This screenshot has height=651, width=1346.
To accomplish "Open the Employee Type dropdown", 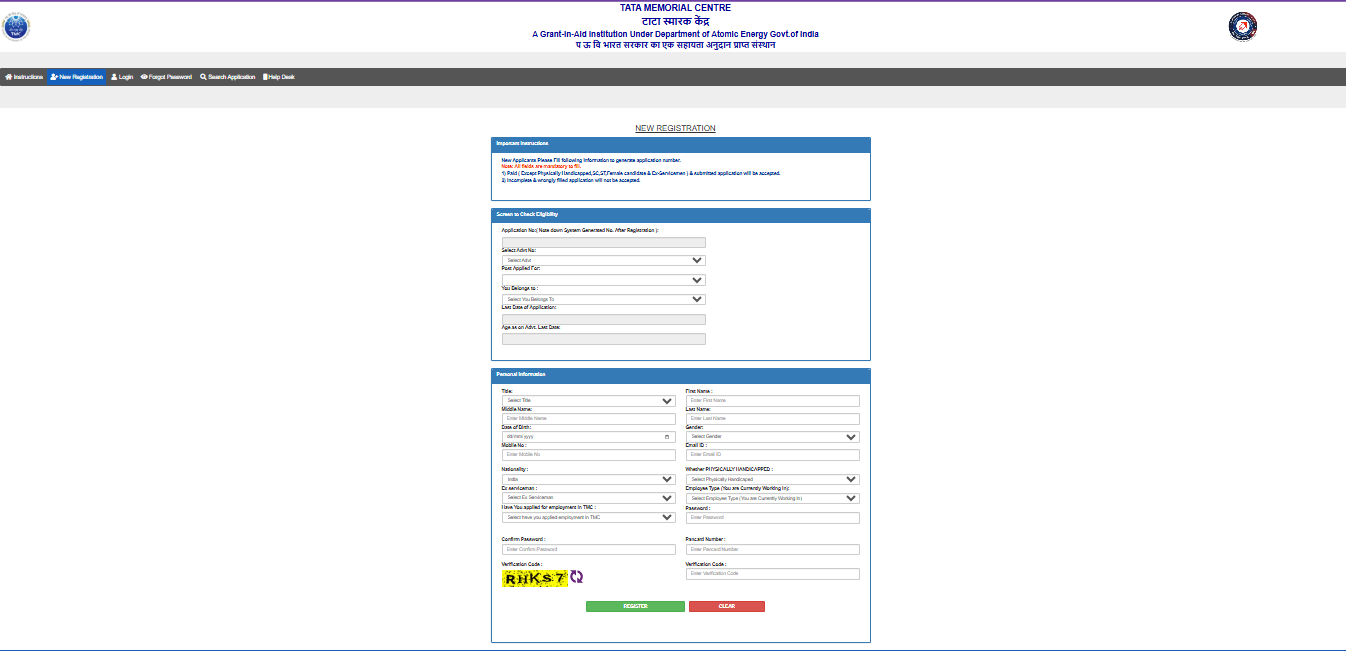I will click(x=773, y=497).
